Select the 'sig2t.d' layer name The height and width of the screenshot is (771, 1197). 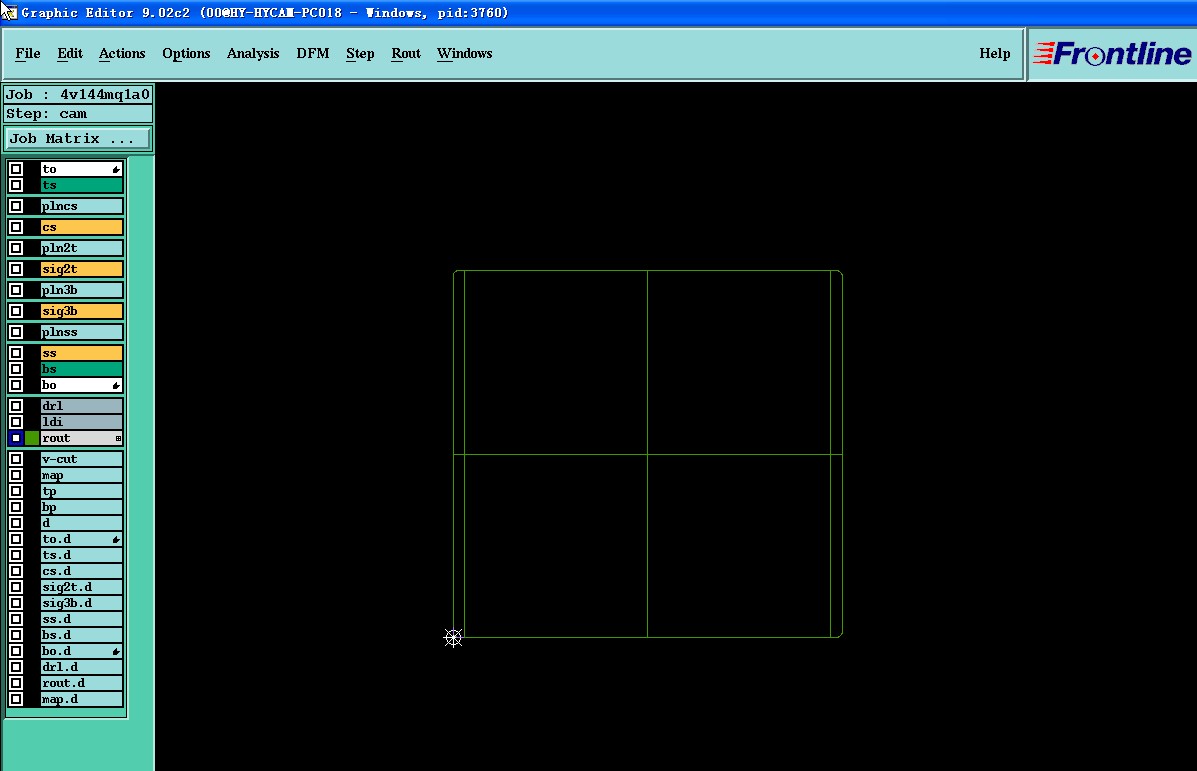click(x=82, y=588)
